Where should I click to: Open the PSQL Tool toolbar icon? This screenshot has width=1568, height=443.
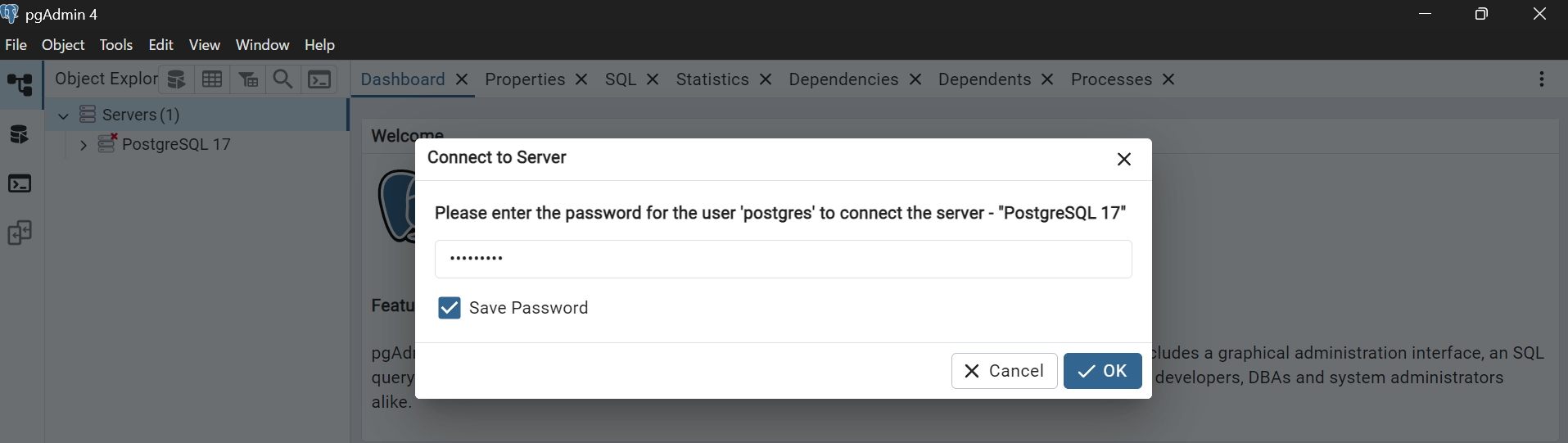[x=319, y=79]
